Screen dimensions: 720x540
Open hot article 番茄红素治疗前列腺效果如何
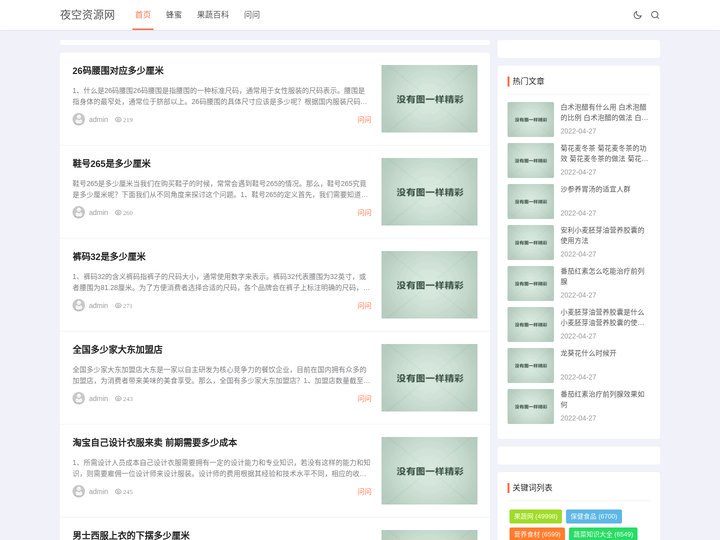pos(602,399)
